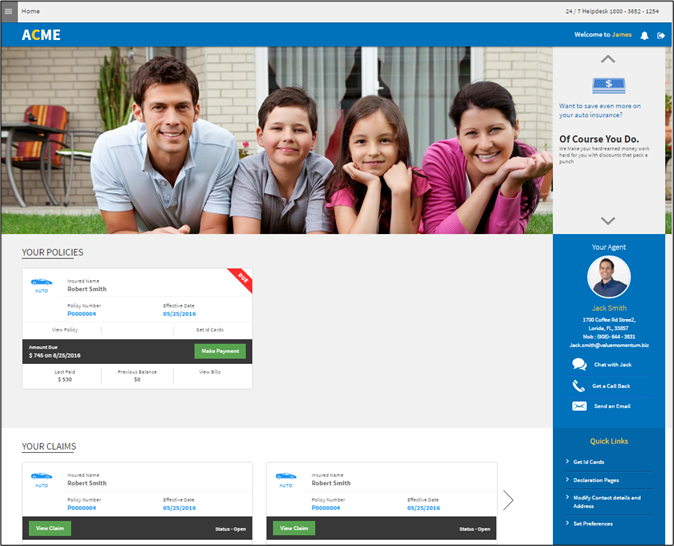Open Set Preferences quick link
This screenshot has height=546, width=674.
[593, 524]
